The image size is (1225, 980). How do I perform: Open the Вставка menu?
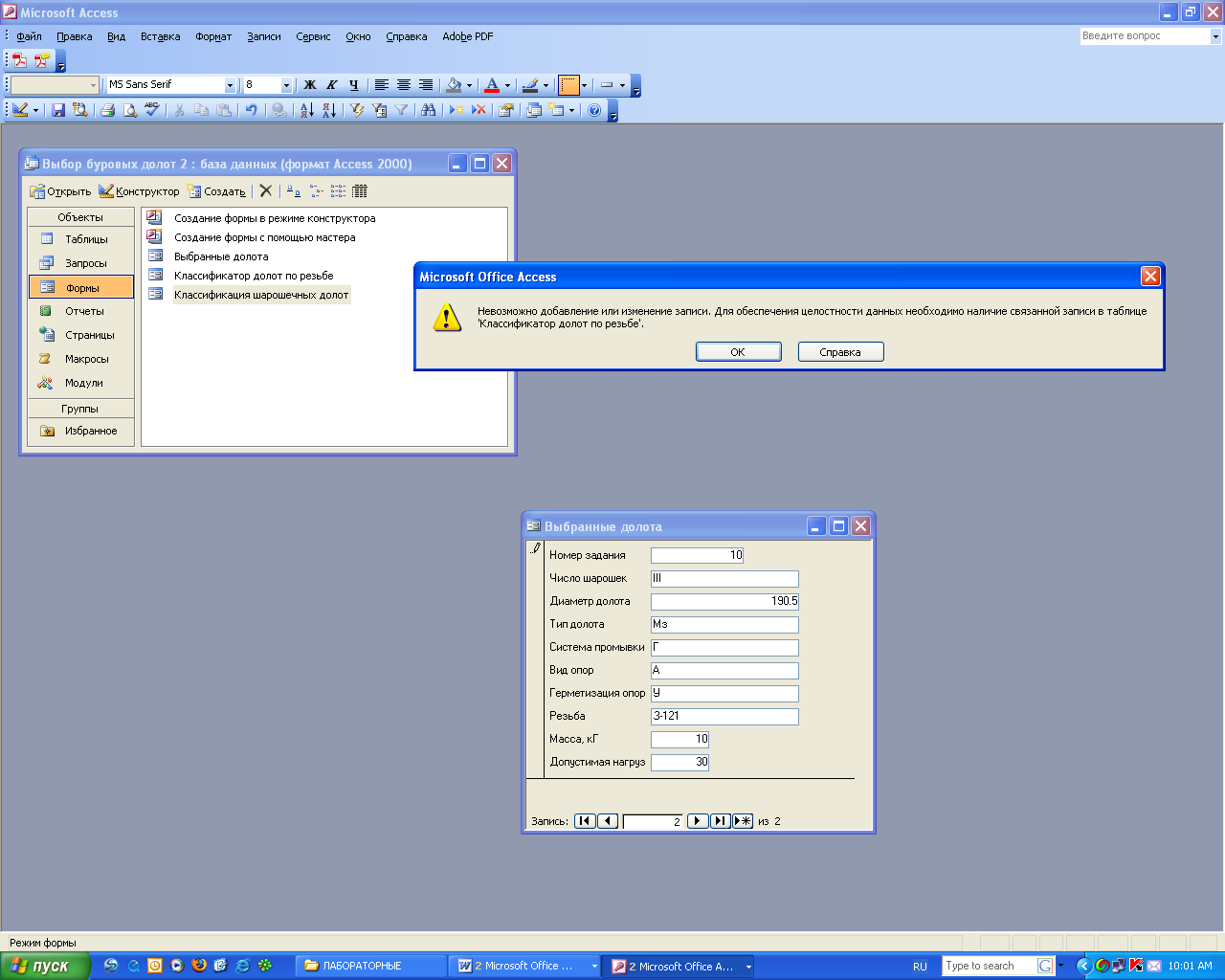(x=160, y=36)
